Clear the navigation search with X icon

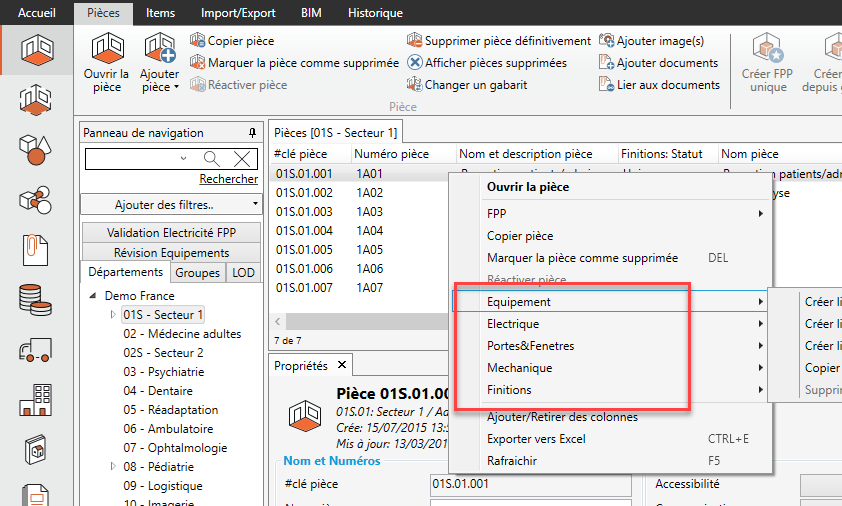[241, 159]
